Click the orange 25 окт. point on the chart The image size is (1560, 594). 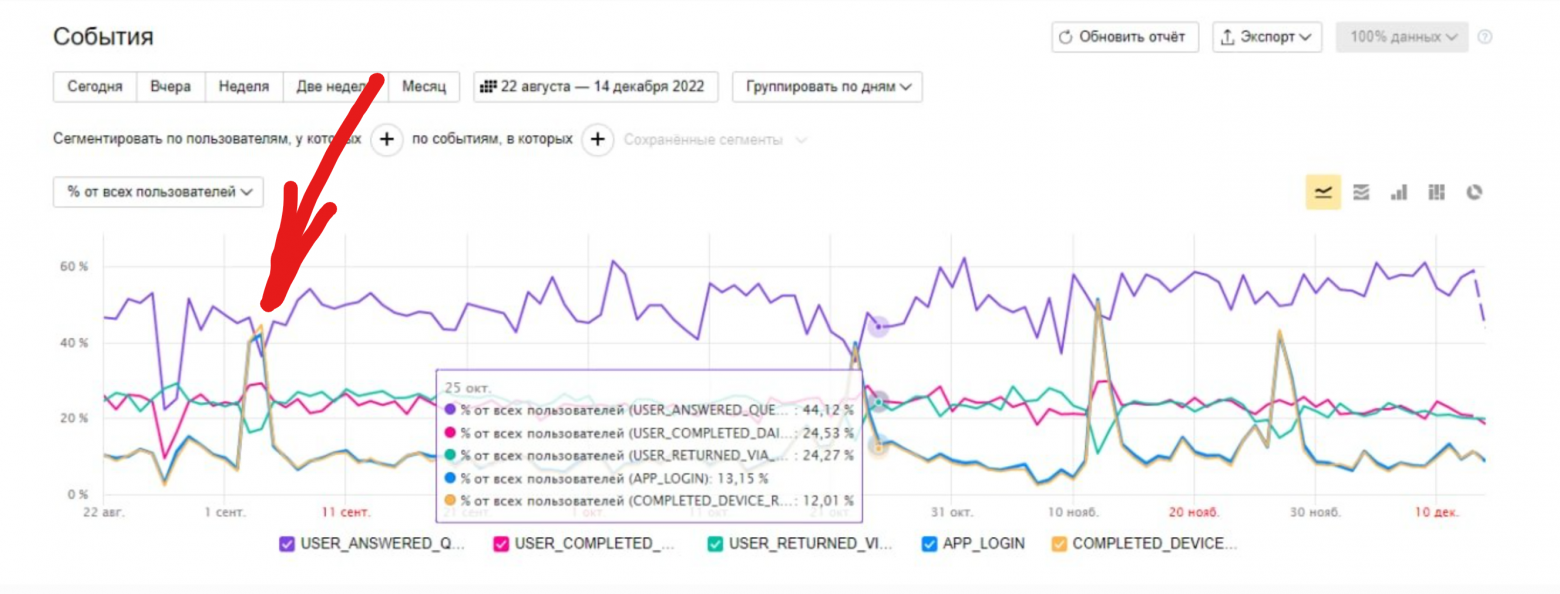click(878, 448)
